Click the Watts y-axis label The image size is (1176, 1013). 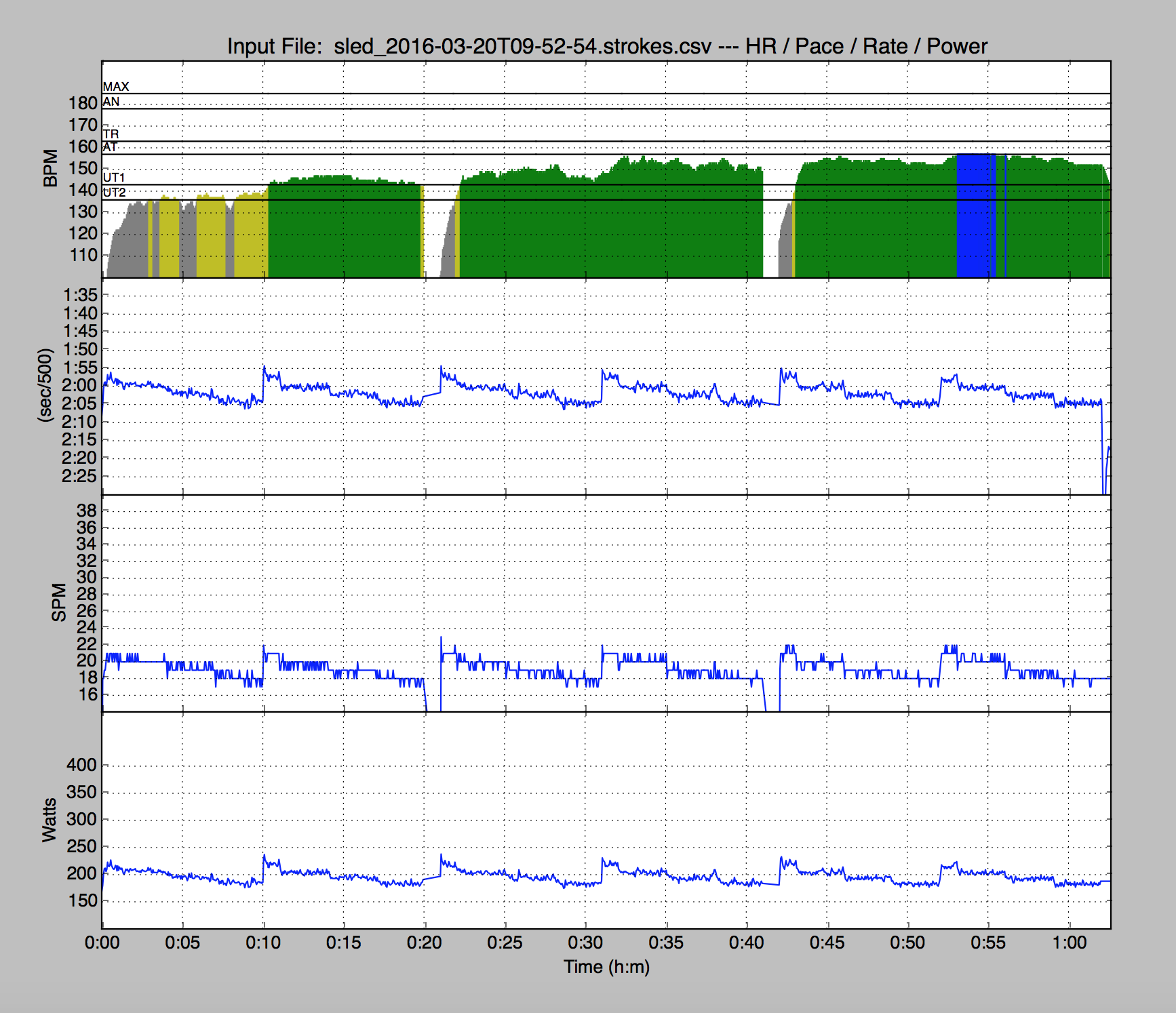(50, 820)
